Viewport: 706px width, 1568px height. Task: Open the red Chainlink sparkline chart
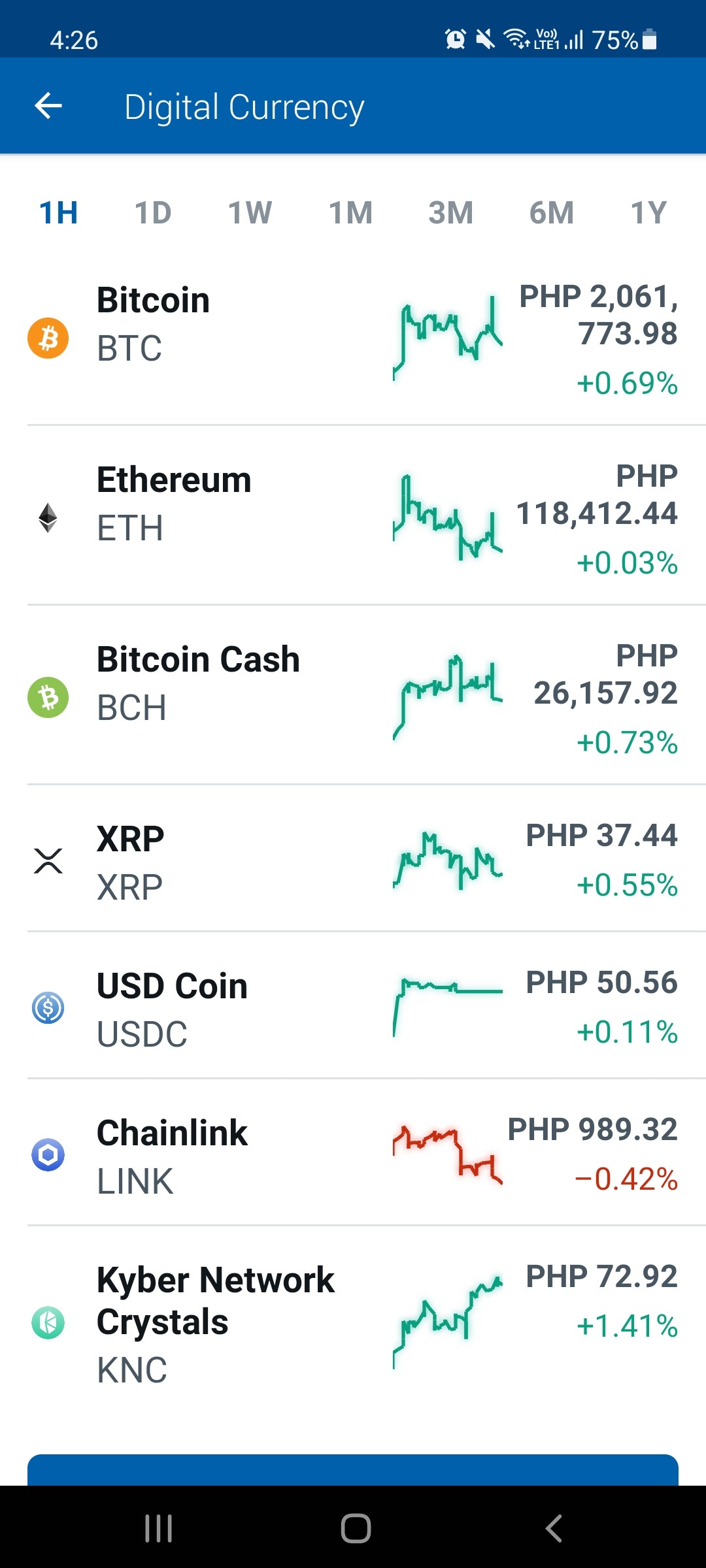[x=448, y=1154]
